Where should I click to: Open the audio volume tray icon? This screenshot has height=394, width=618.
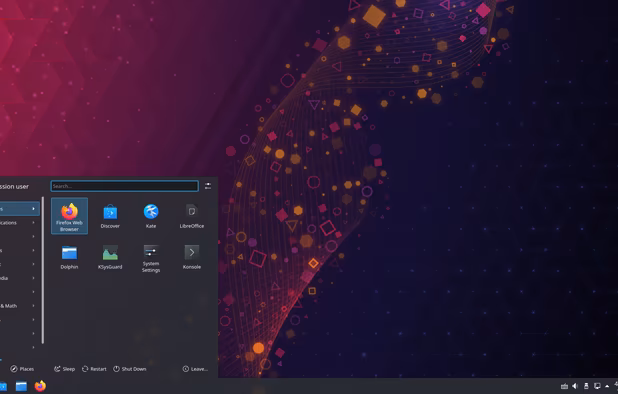pos(575,386)
